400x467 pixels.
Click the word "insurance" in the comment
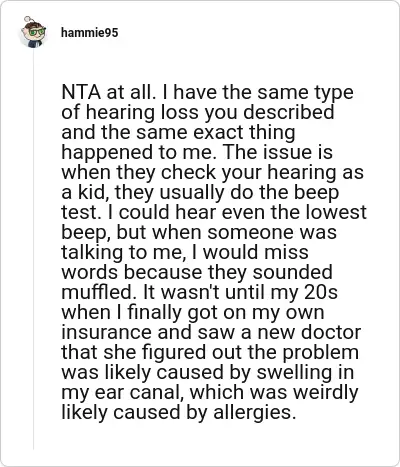(x=108, y=332)
